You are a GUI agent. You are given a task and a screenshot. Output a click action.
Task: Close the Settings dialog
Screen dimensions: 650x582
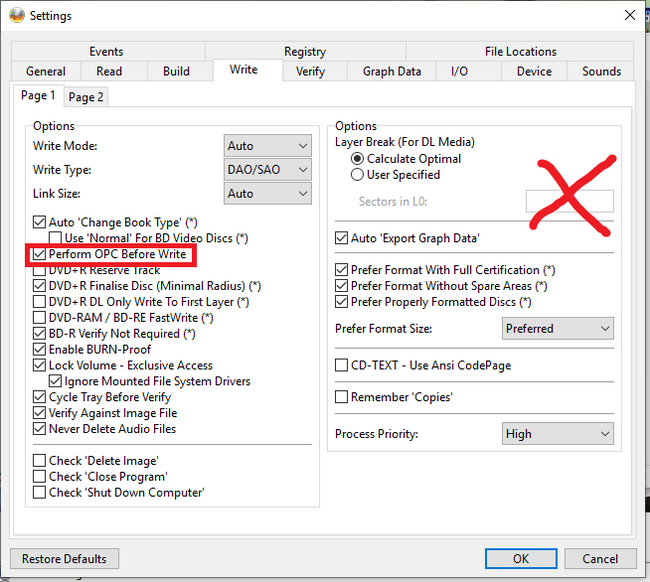coord(630,15)
